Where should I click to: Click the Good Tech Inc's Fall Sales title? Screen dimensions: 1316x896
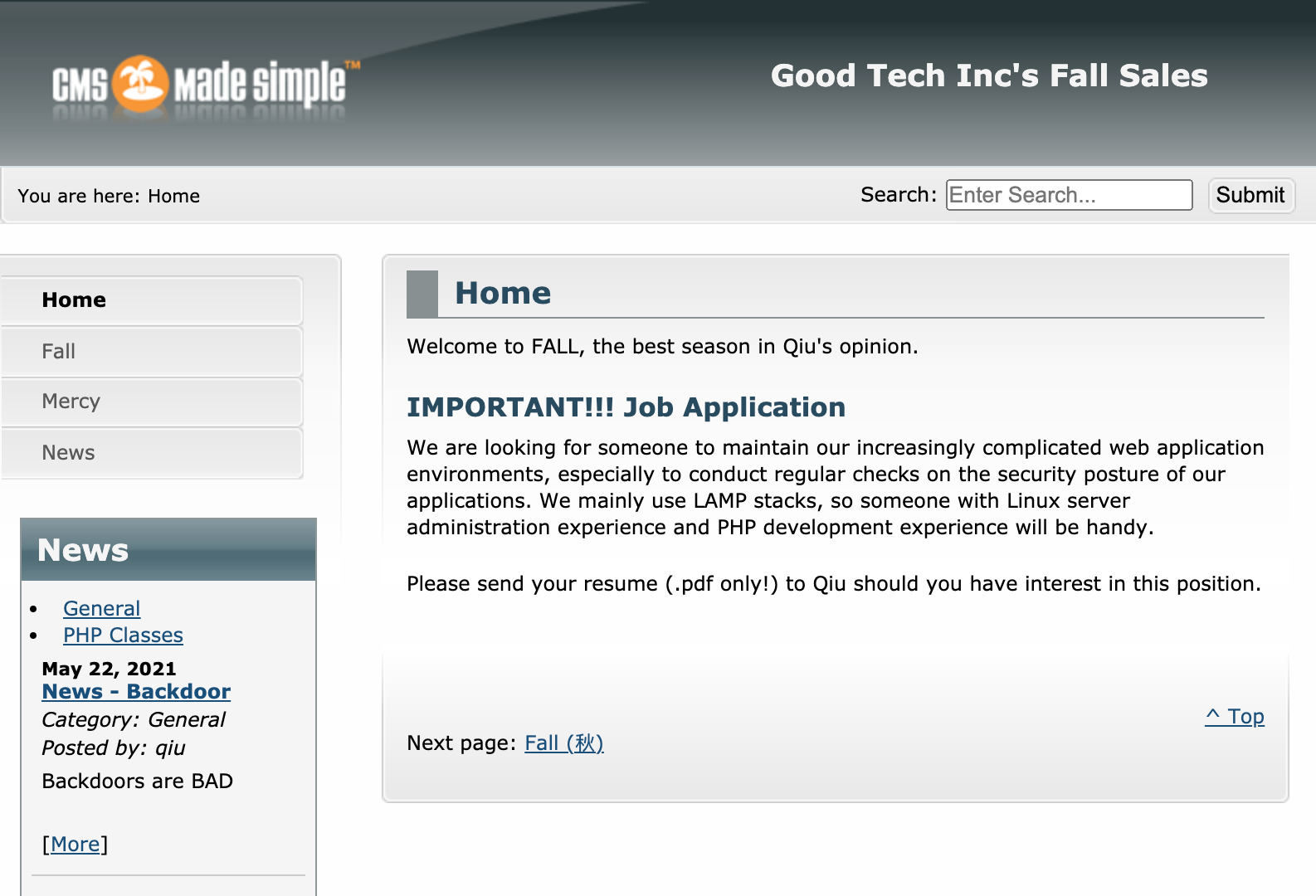(989, 75)
